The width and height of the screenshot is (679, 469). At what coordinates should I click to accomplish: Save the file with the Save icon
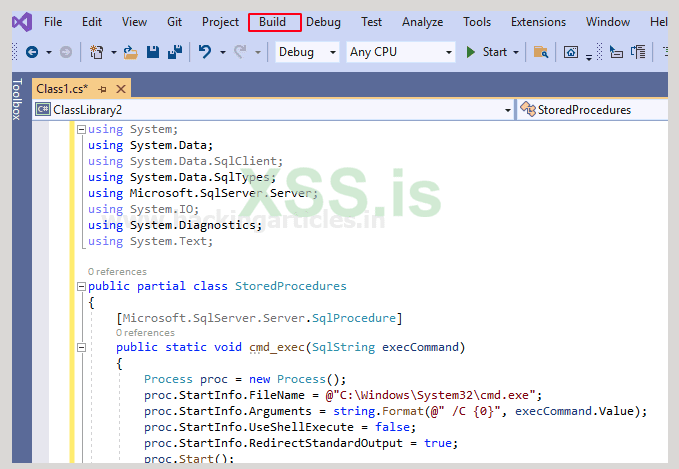point(153,52)
